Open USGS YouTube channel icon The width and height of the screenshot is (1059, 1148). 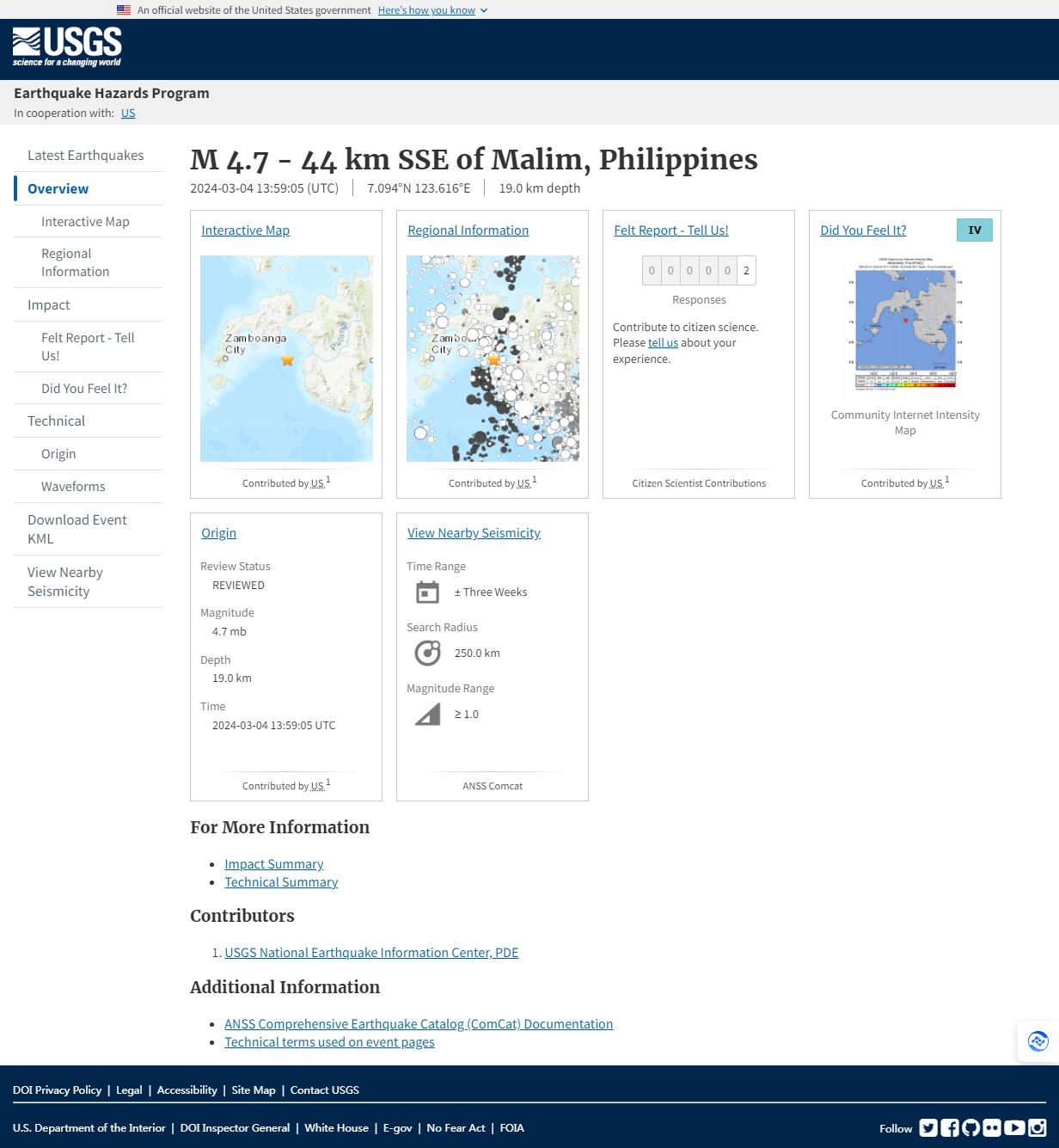[1014, 1127]
